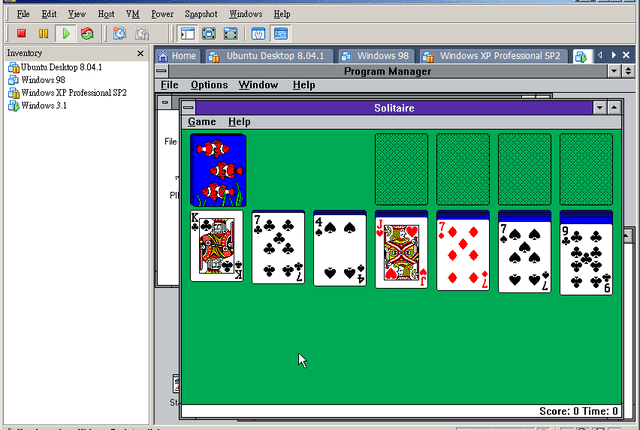
Task: Click the green Play power button
Action: (66, 33)
